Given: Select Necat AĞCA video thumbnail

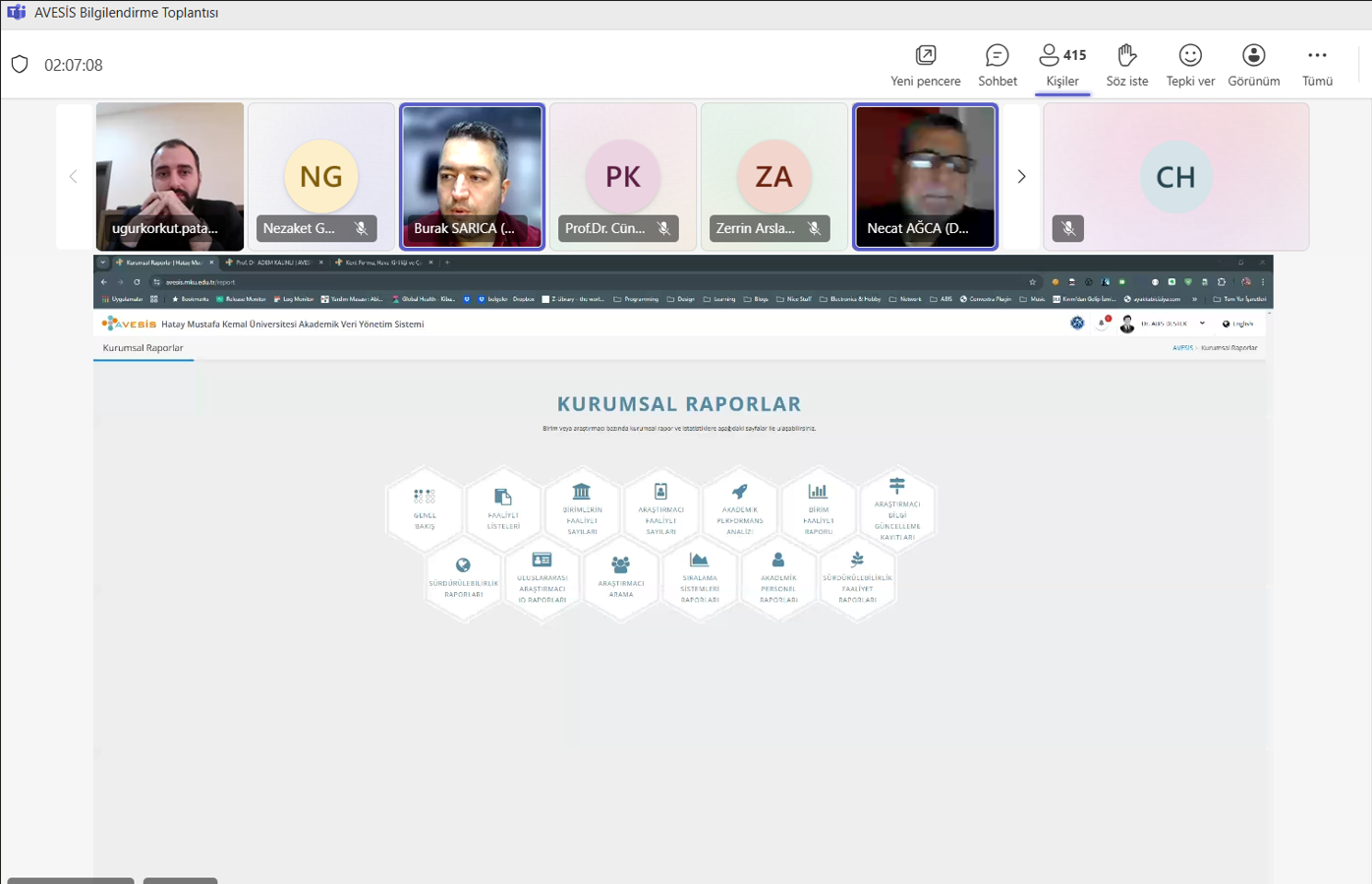Looking at the screenshot, I should tap(925, 176).
